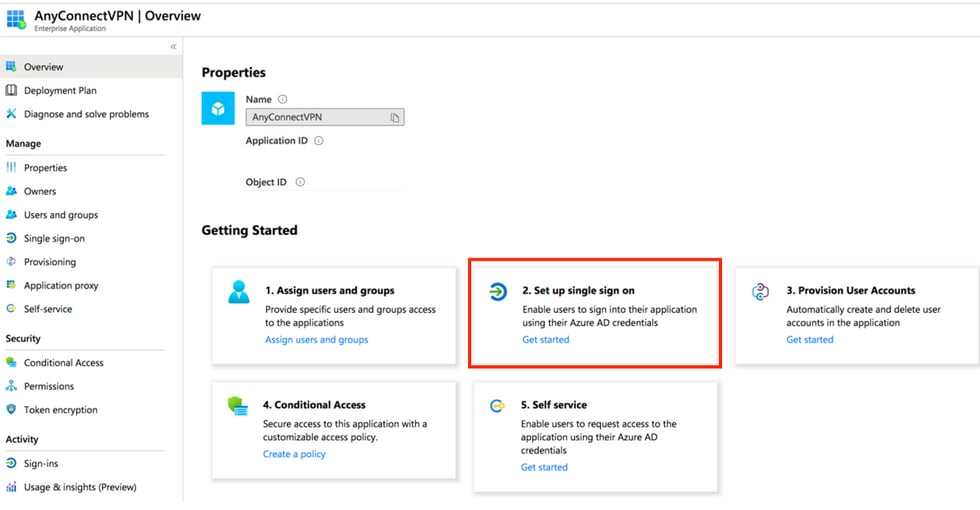Image resolution: width=980 pixels, height=510 pixels.
Task: Click the Diagnose and solve problems wrench icon
Action: pyautogui.click(x=11, y=114)
